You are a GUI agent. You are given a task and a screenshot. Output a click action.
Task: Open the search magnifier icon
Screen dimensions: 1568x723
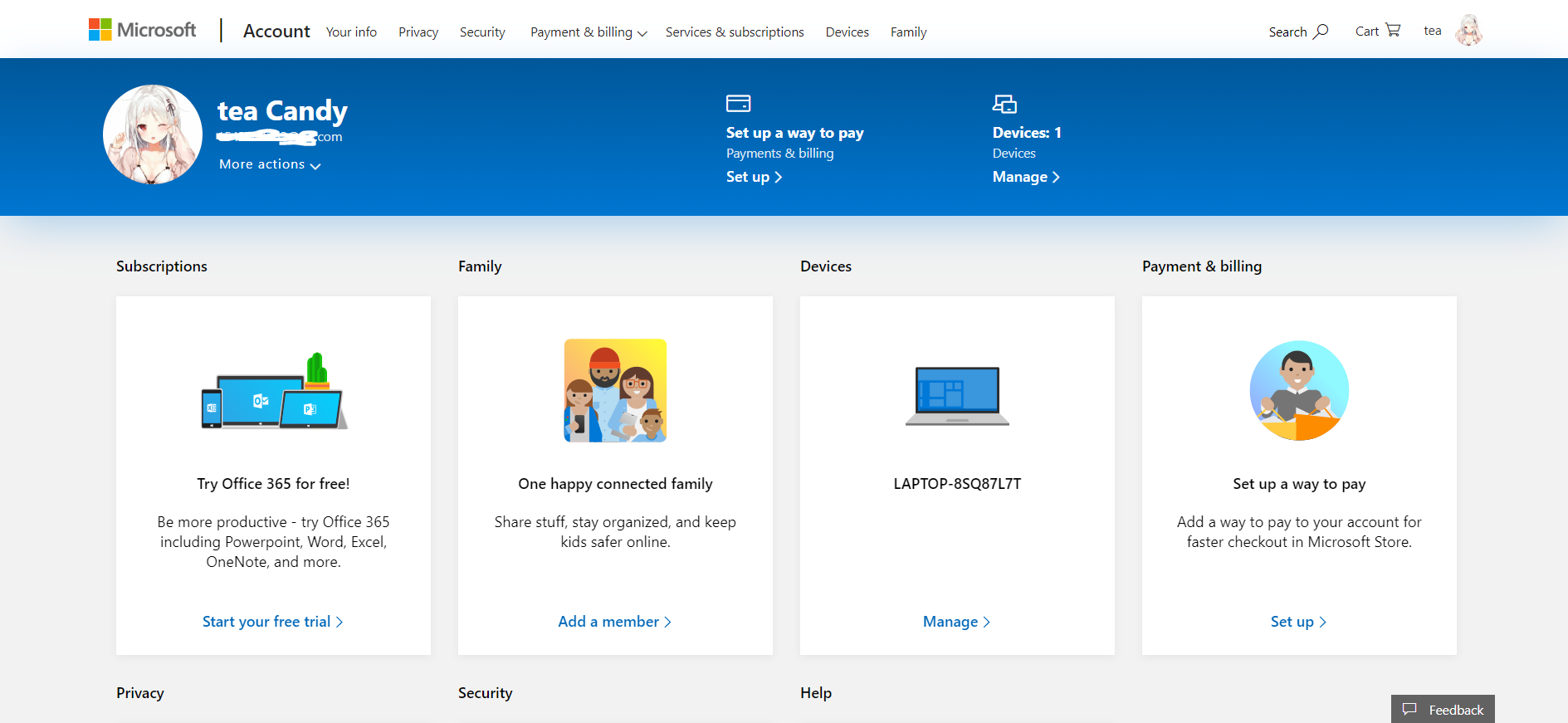coord(1321,31)
